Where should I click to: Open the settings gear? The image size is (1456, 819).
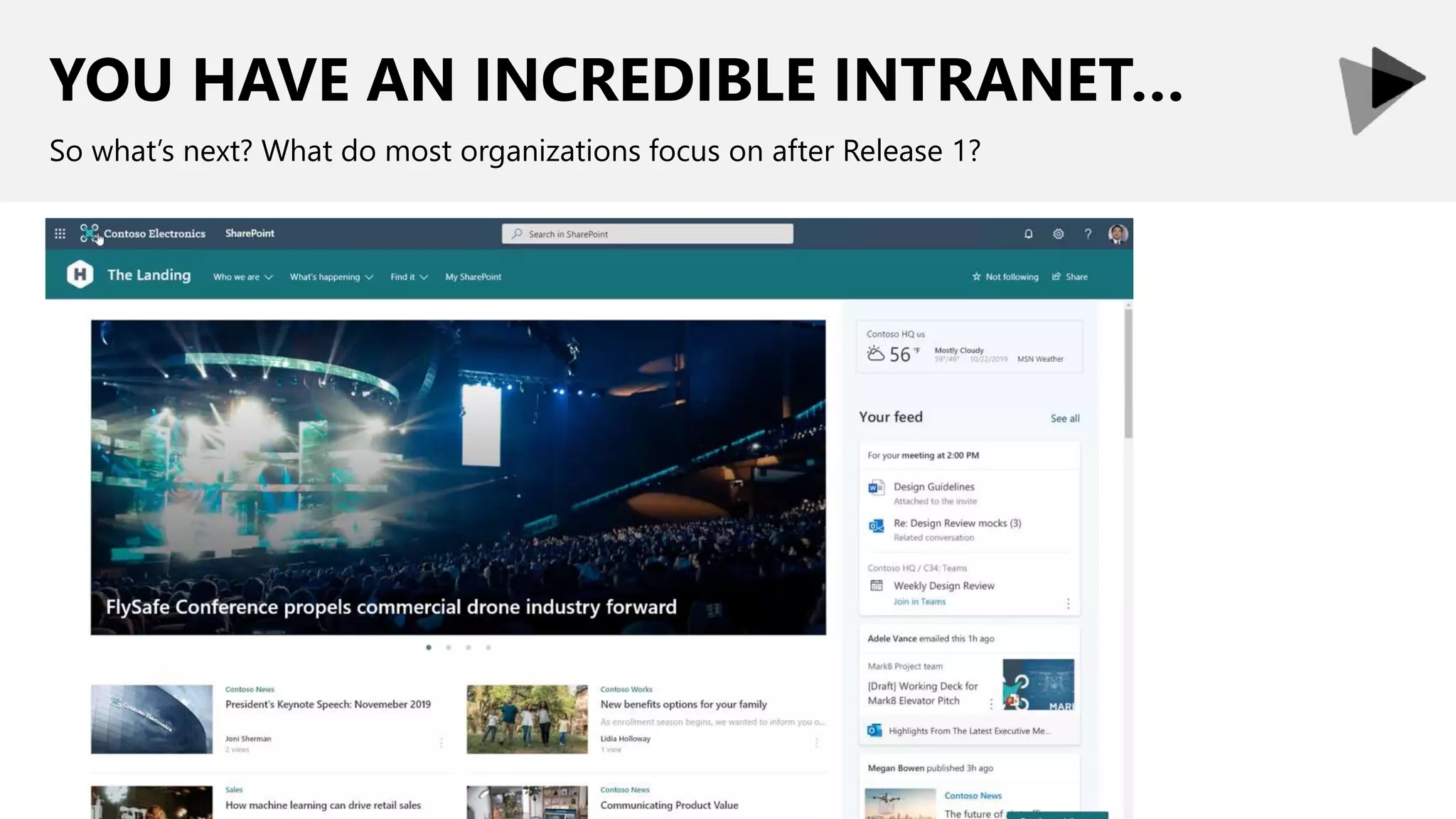[x=1058, y=234]
